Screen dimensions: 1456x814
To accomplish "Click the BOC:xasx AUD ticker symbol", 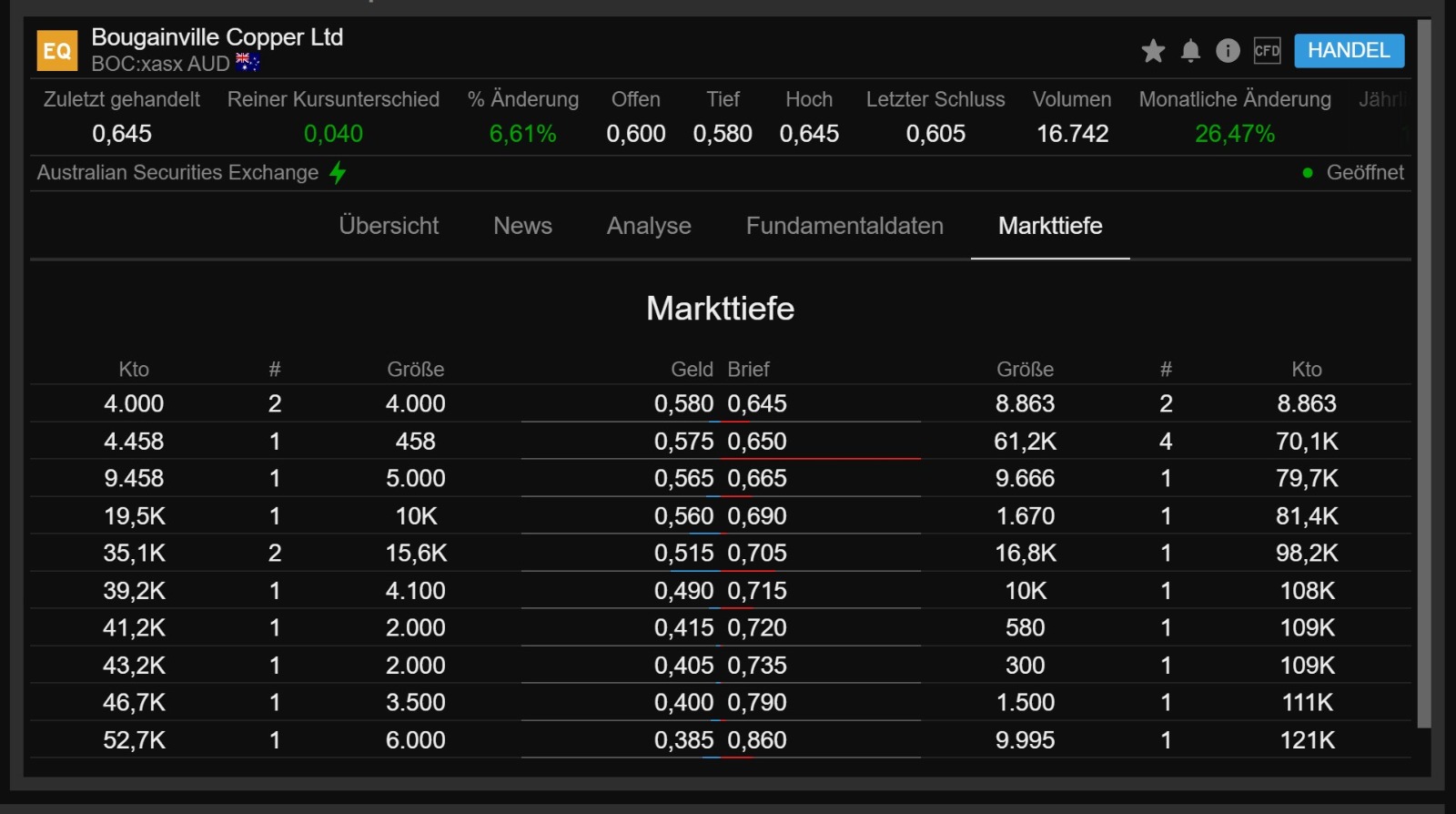I will coord(160,64).
